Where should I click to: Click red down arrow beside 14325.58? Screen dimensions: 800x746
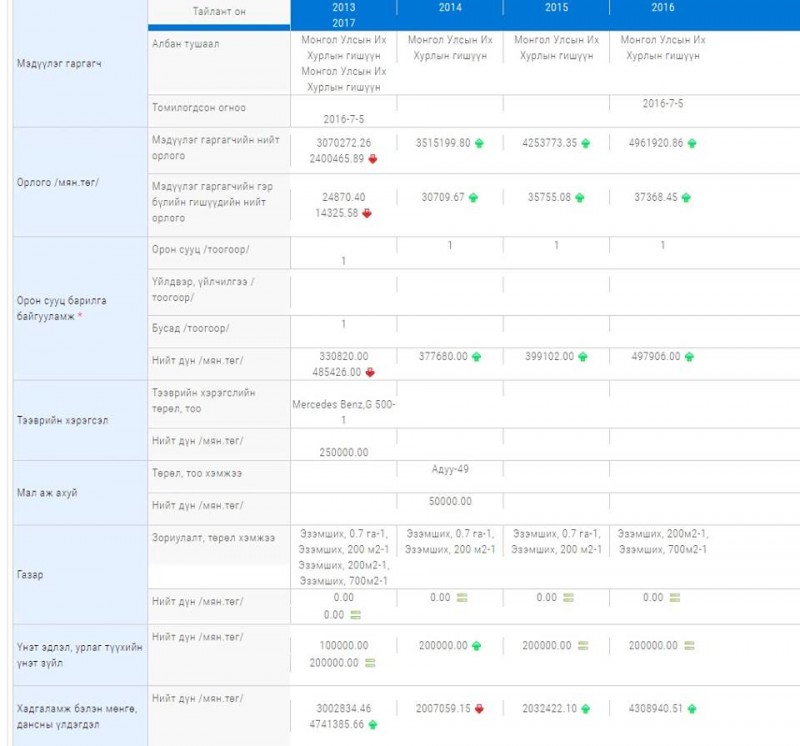pyautogui.click(x=367, y=213)
